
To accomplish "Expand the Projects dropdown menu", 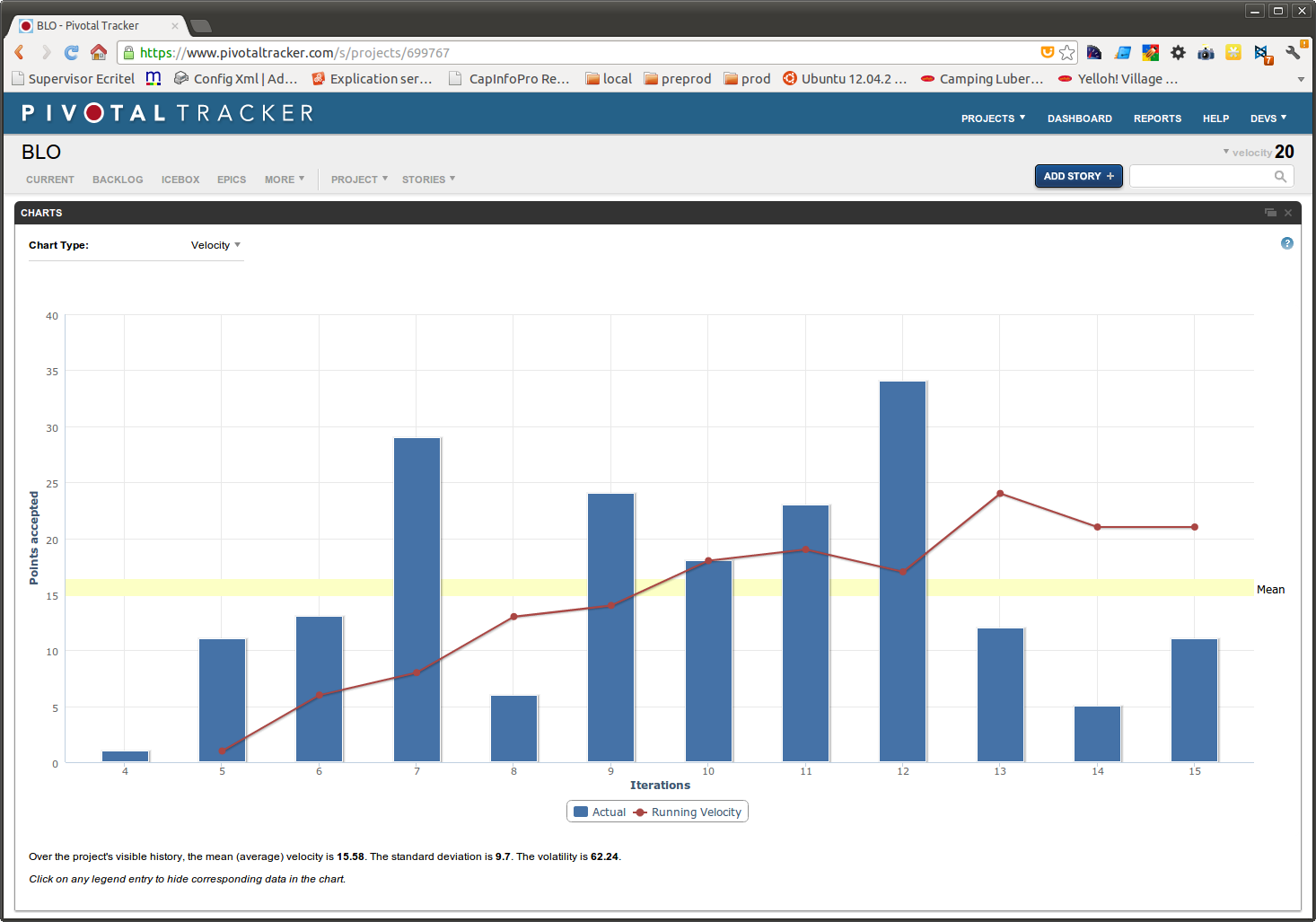I will coord(993,119).
